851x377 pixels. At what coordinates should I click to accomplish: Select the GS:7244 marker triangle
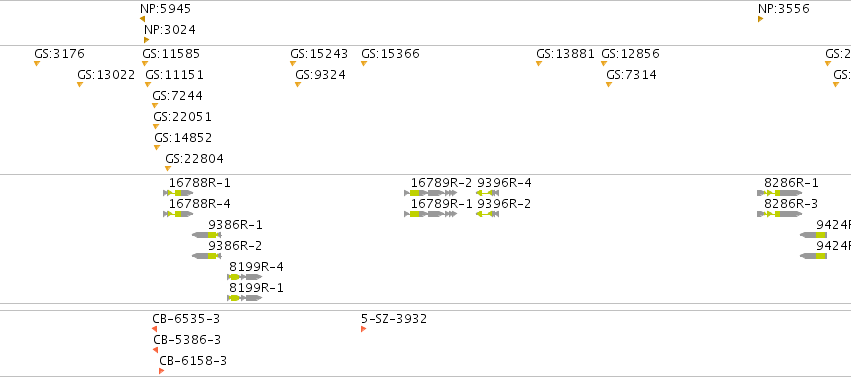155,106
